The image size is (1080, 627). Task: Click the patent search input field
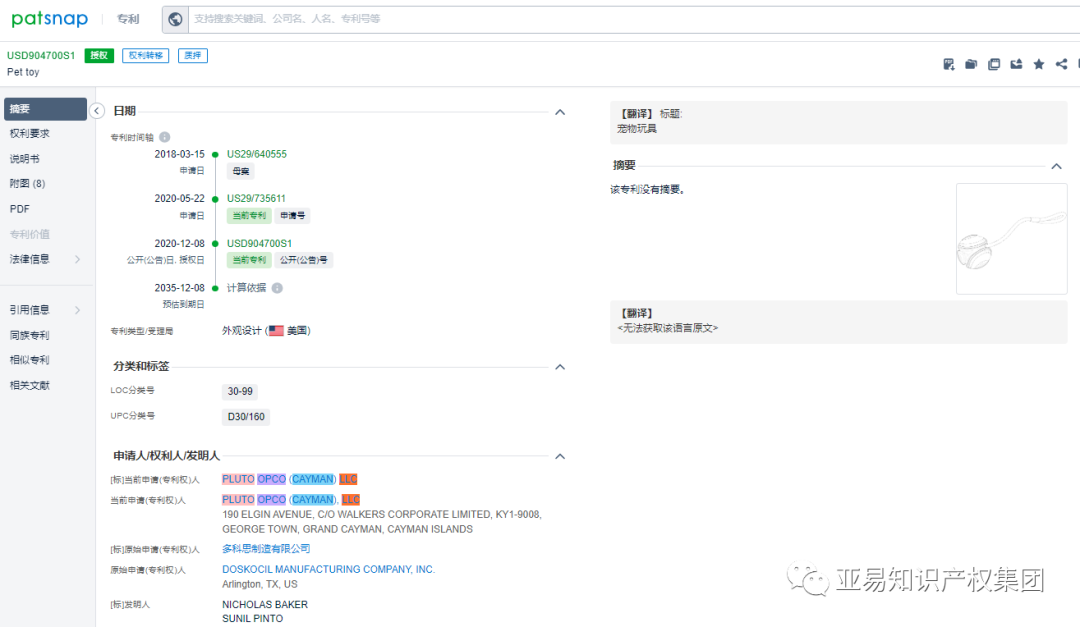(634, 19)
